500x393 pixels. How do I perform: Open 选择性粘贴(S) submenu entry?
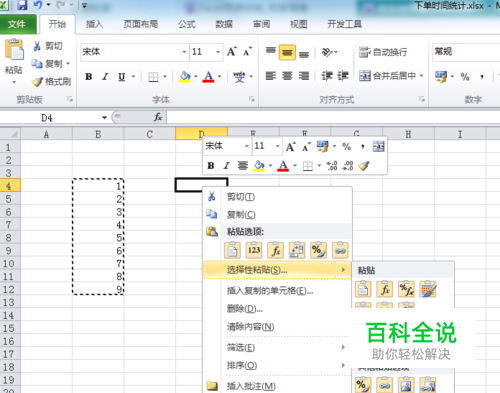(277, 270)
